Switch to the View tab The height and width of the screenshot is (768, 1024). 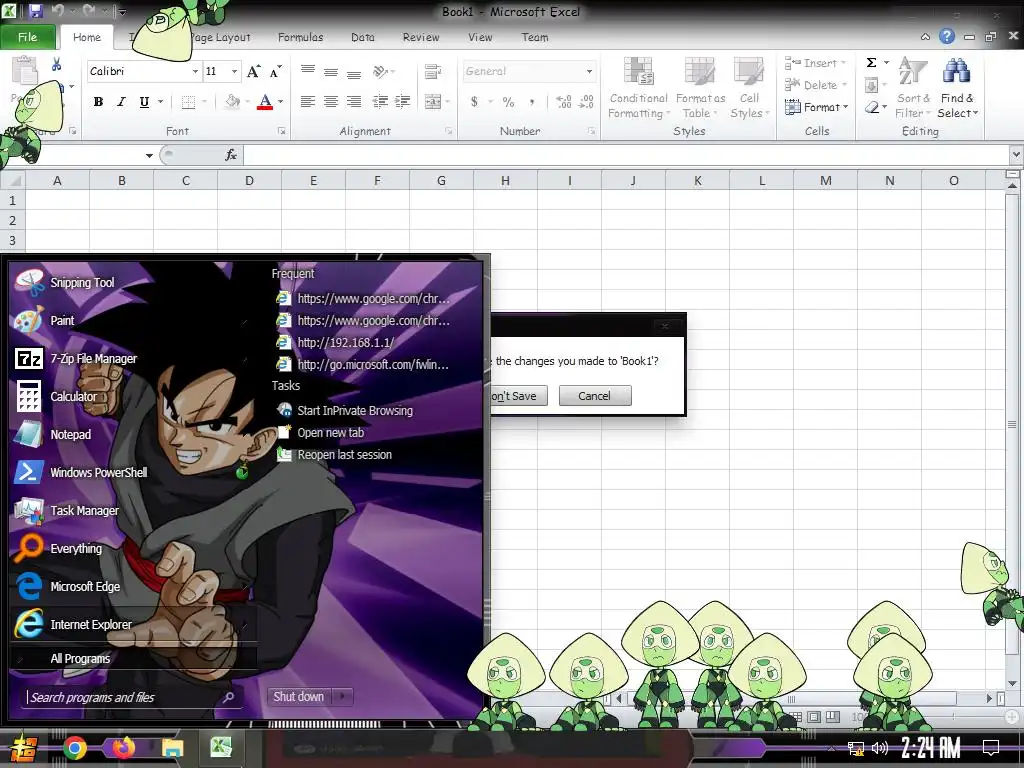[480, 37]
